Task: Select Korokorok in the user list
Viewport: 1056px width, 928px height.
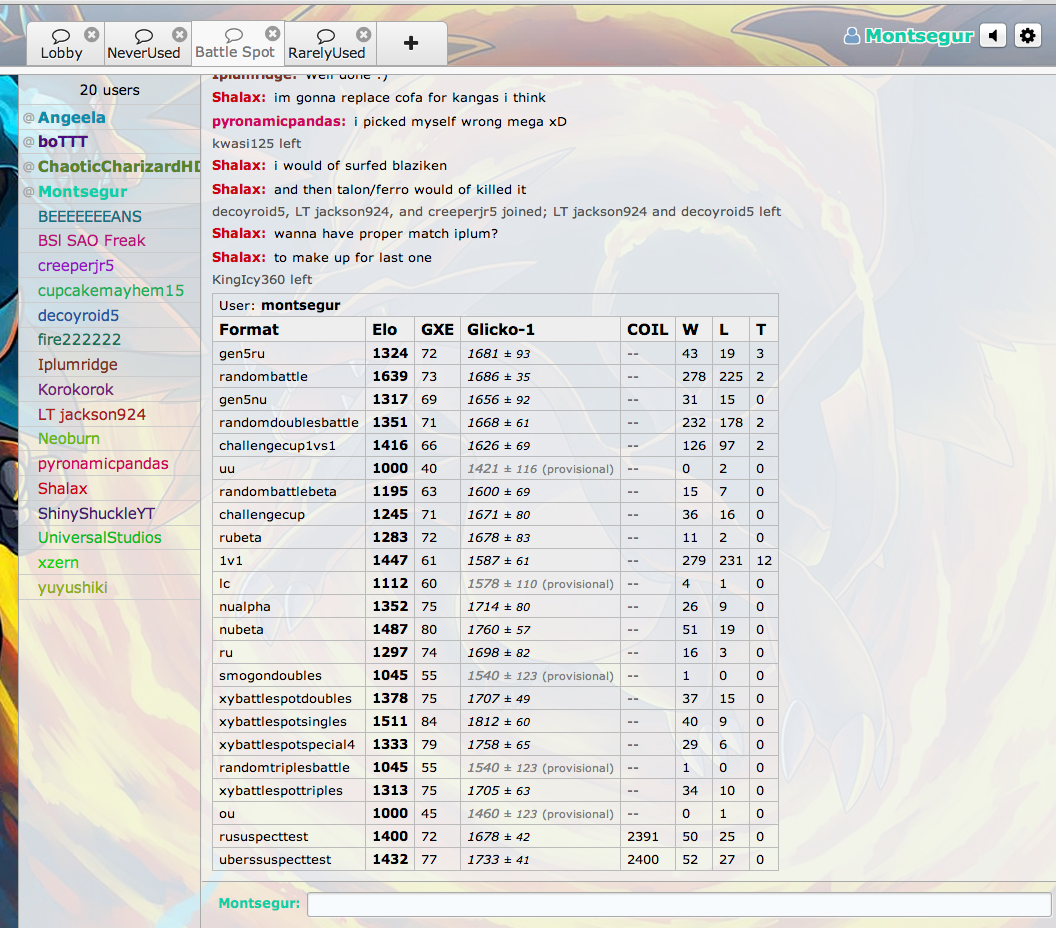Action: pos(110,389)
